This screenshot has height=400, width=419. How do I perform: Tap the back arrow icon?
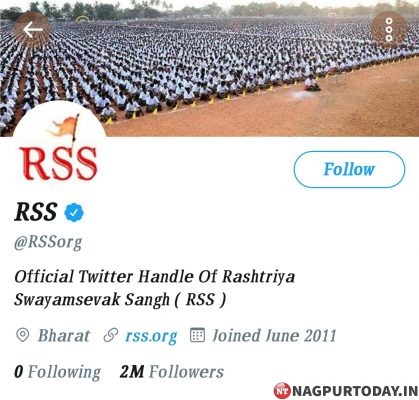click(33, 30)
